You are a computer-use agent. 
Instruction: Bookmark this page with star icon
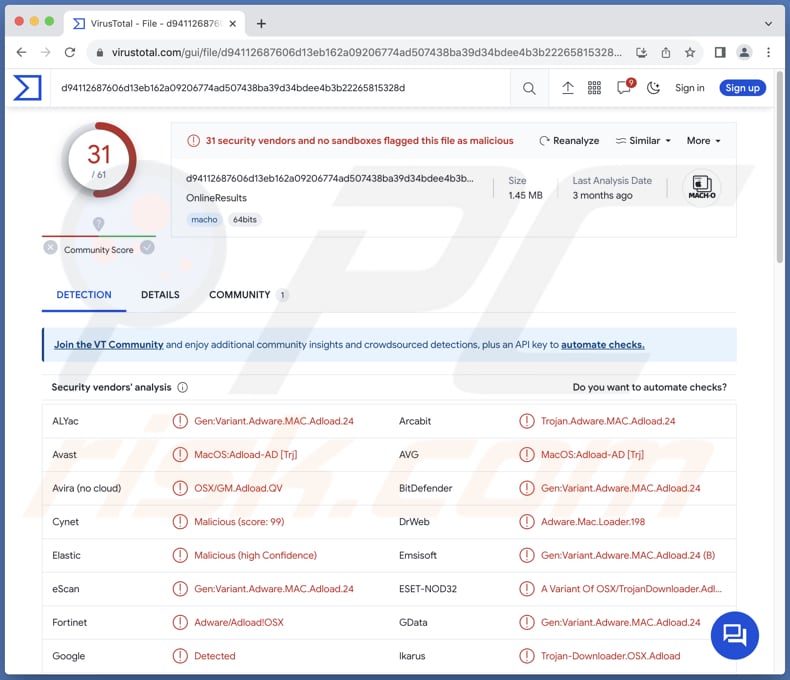click(690, 52)
